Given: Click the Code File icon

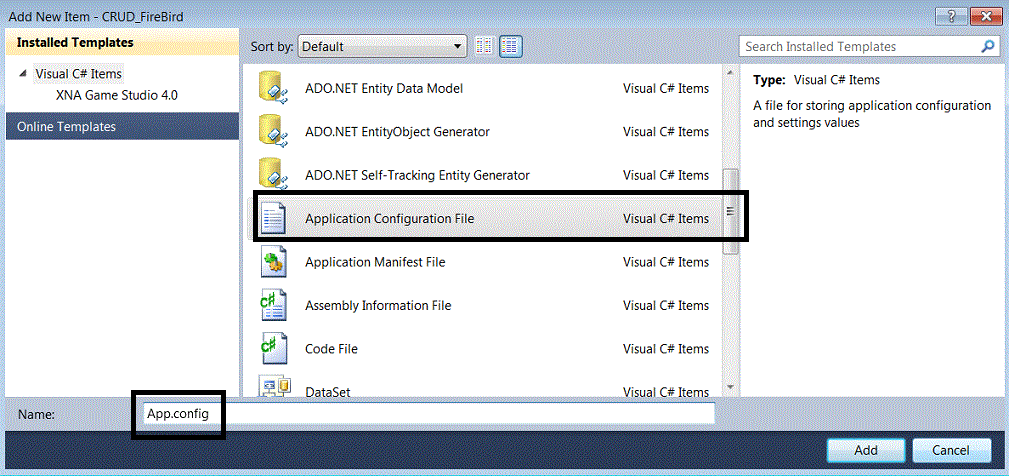Looking at the screenshot, I should pos(273,348).
